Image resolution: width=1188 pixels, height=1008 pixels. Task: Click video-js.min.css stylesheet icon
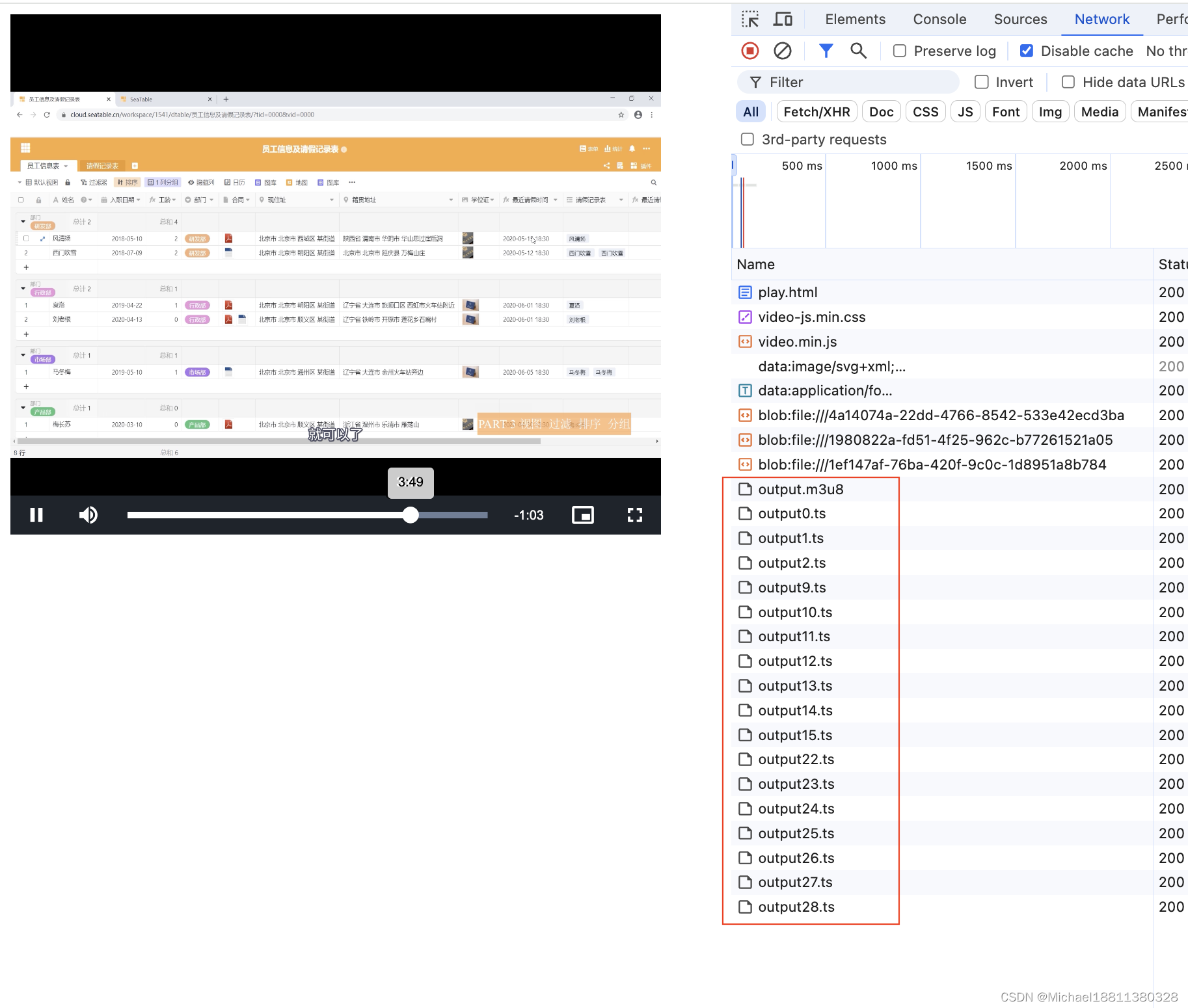(x=745, y=317)
